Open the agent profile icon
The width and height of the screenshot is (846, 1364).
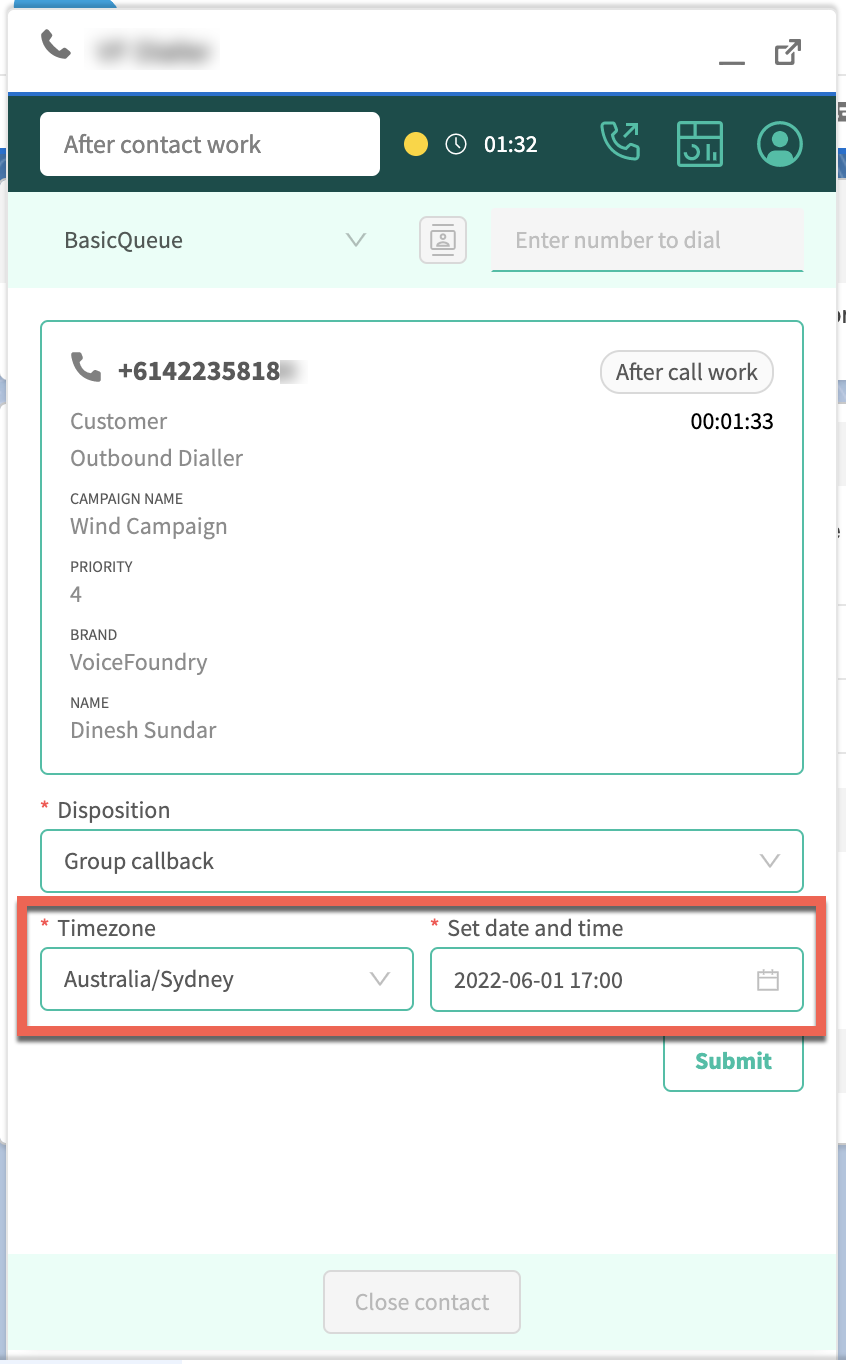point(780,143)
